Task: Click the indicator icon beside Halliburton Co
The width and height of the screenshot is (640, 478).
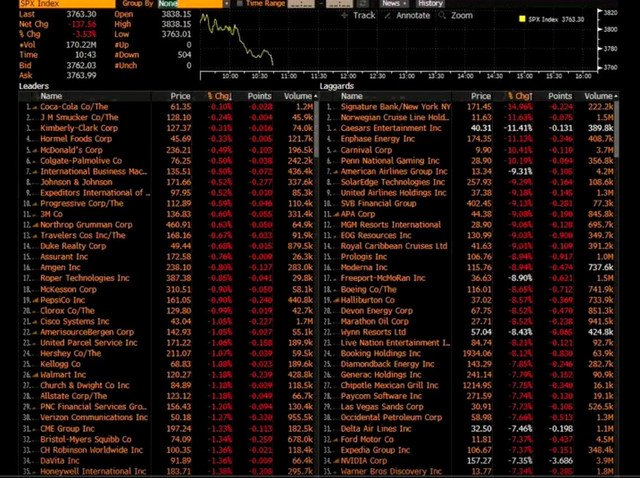Action: click(336, 300)
